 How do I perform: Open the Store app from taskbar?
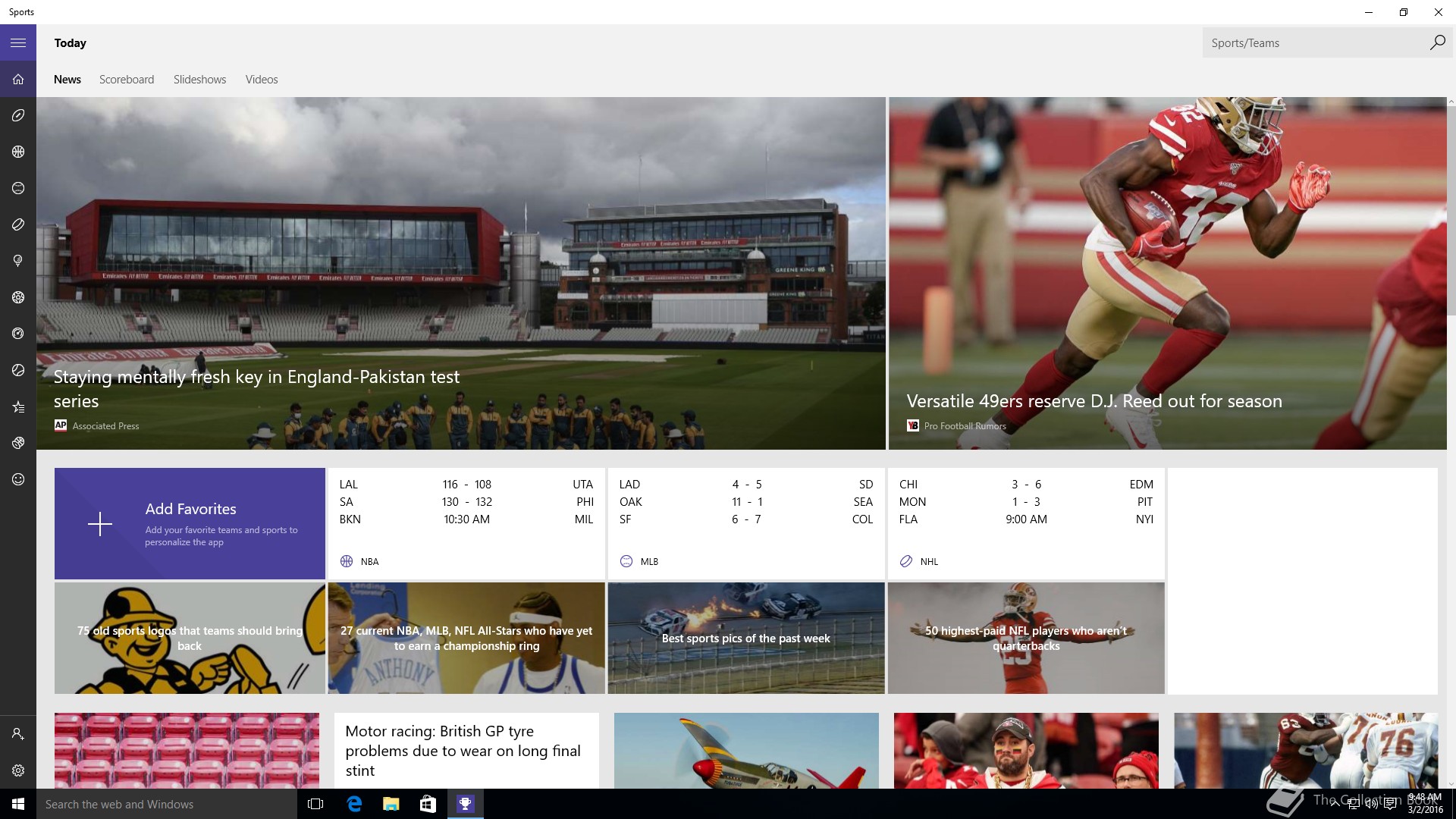(x=428, y=804)
